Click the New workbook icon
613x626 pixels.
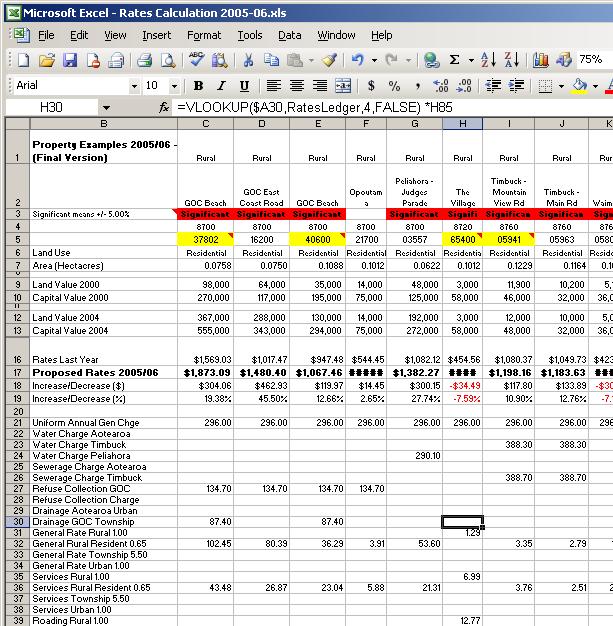tap(23, 60)
